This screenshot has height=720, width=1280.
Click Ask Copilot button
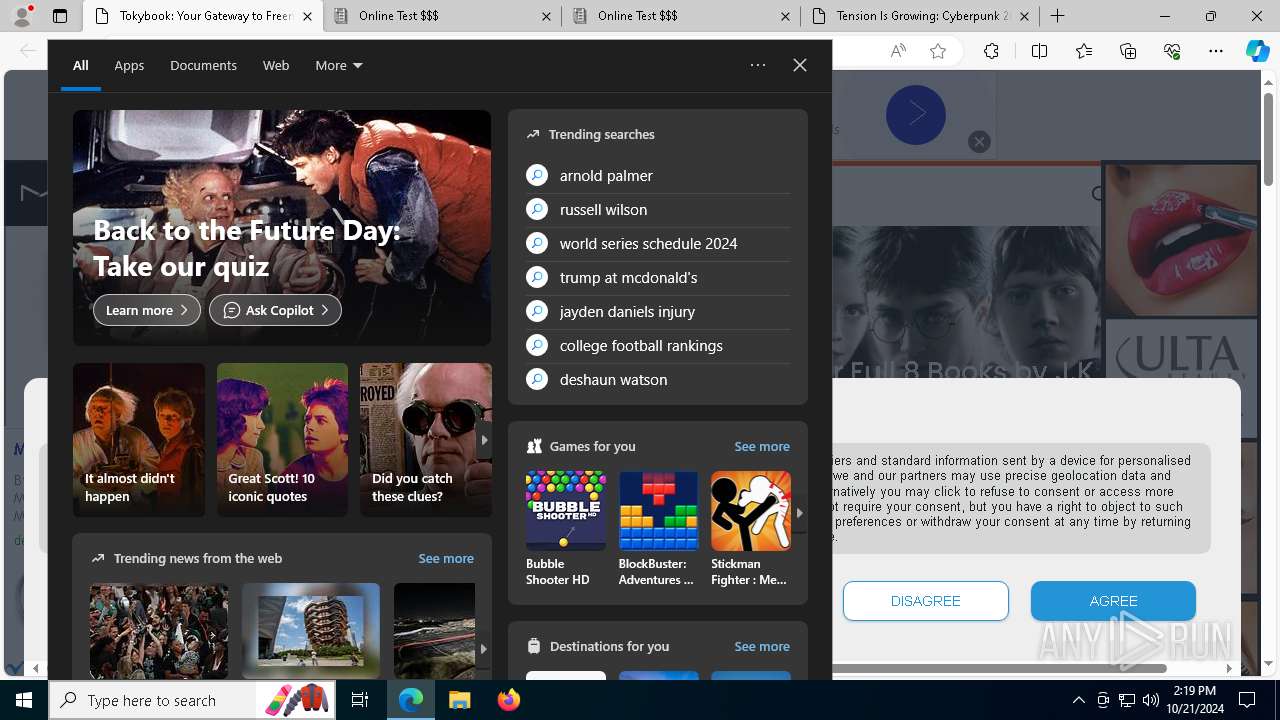[x=275, y=310]
